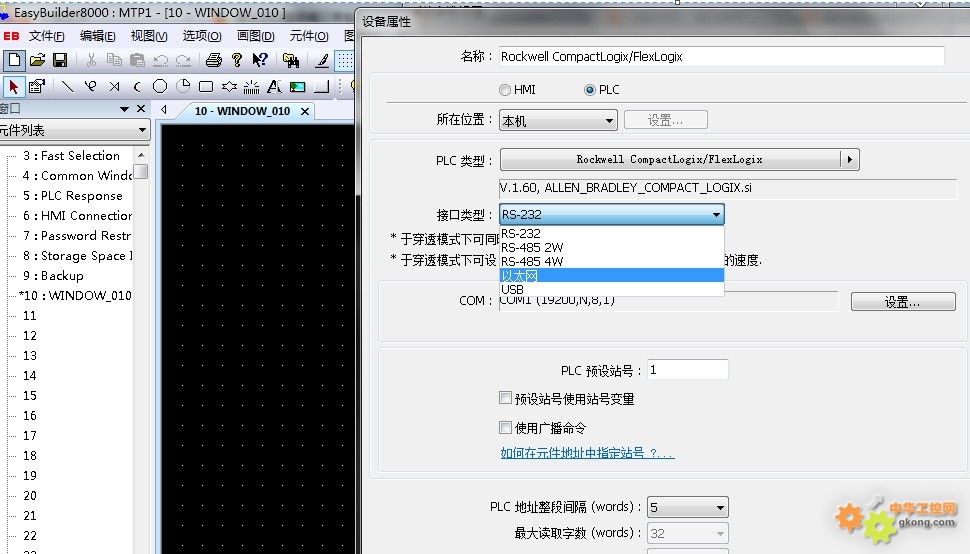Image resolution: width=970 pixels, height=554 pixels.
Task: Open the 编辑(E) menu
Action: coord(98,36)
